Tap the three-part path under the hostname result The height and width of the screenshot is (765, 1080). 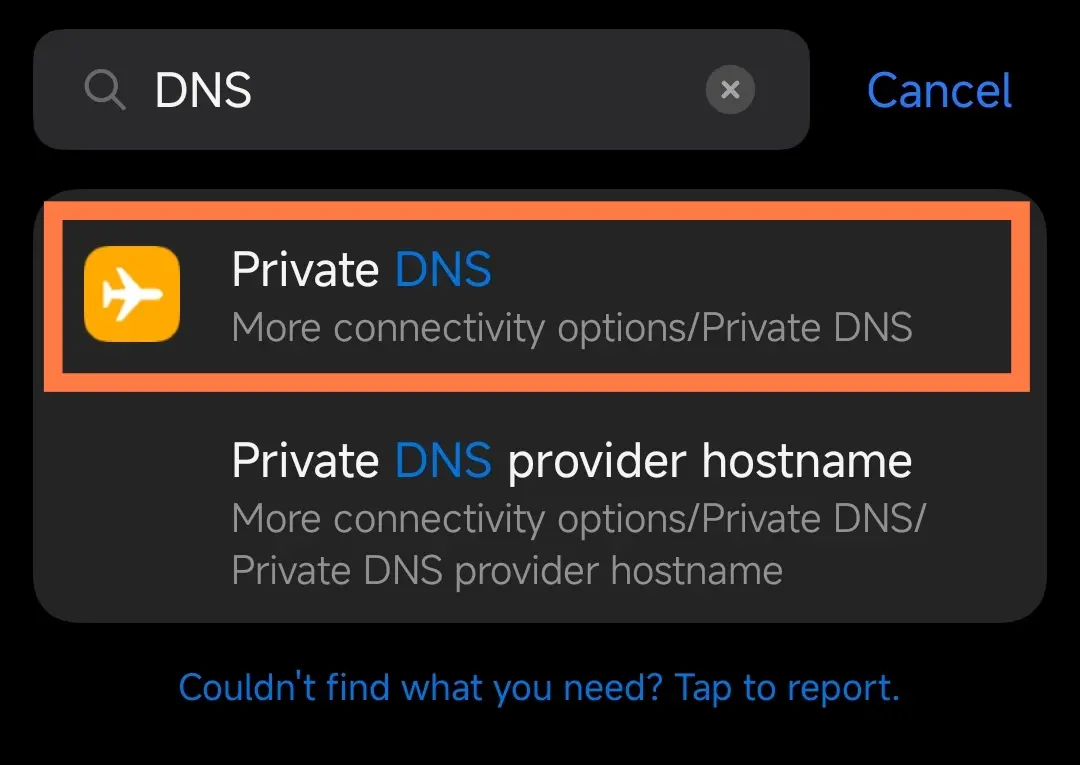pyautogui.click(x=579, y=545)
